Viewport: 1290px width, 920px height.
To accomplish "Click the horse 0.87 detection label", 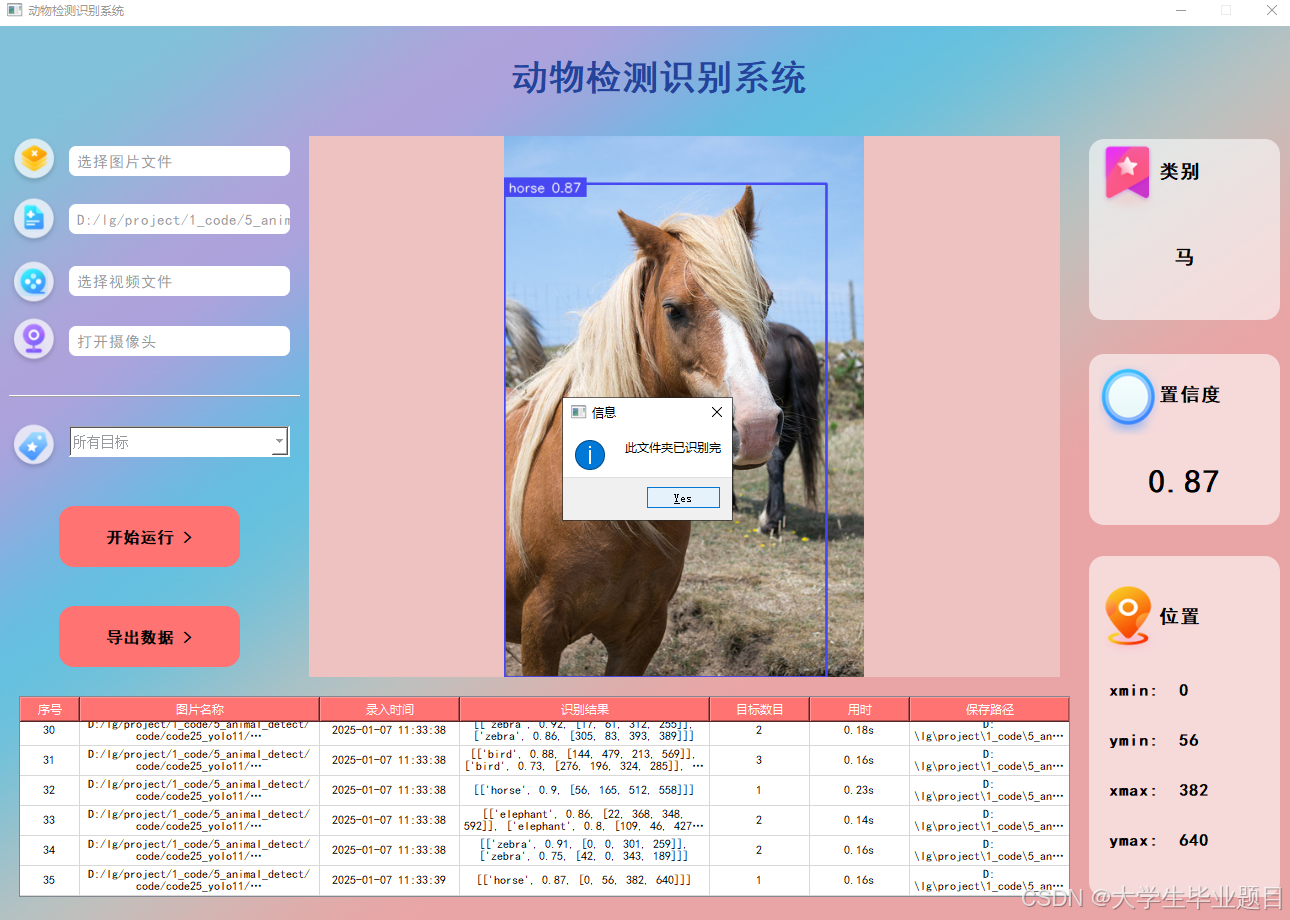I will tap(545, 188).
